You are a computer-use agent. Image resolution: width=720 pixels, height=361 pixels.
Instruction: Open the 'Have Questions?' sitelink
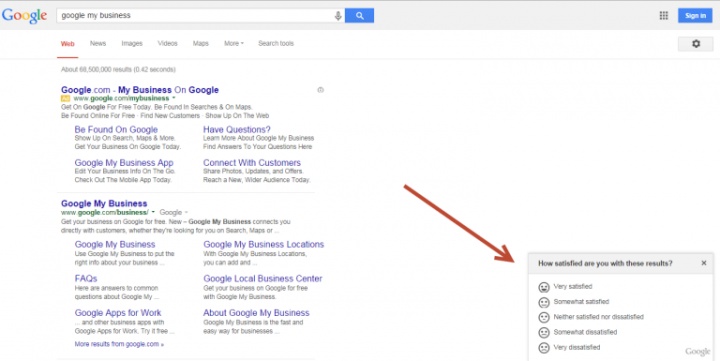coord(237,130)
